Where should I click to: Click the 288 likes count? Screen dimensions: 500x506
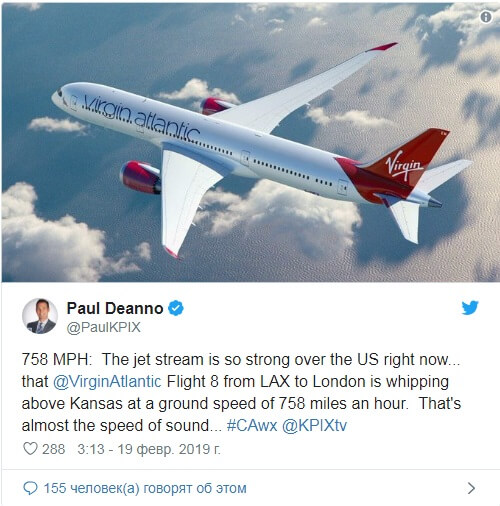pos(53,449)
